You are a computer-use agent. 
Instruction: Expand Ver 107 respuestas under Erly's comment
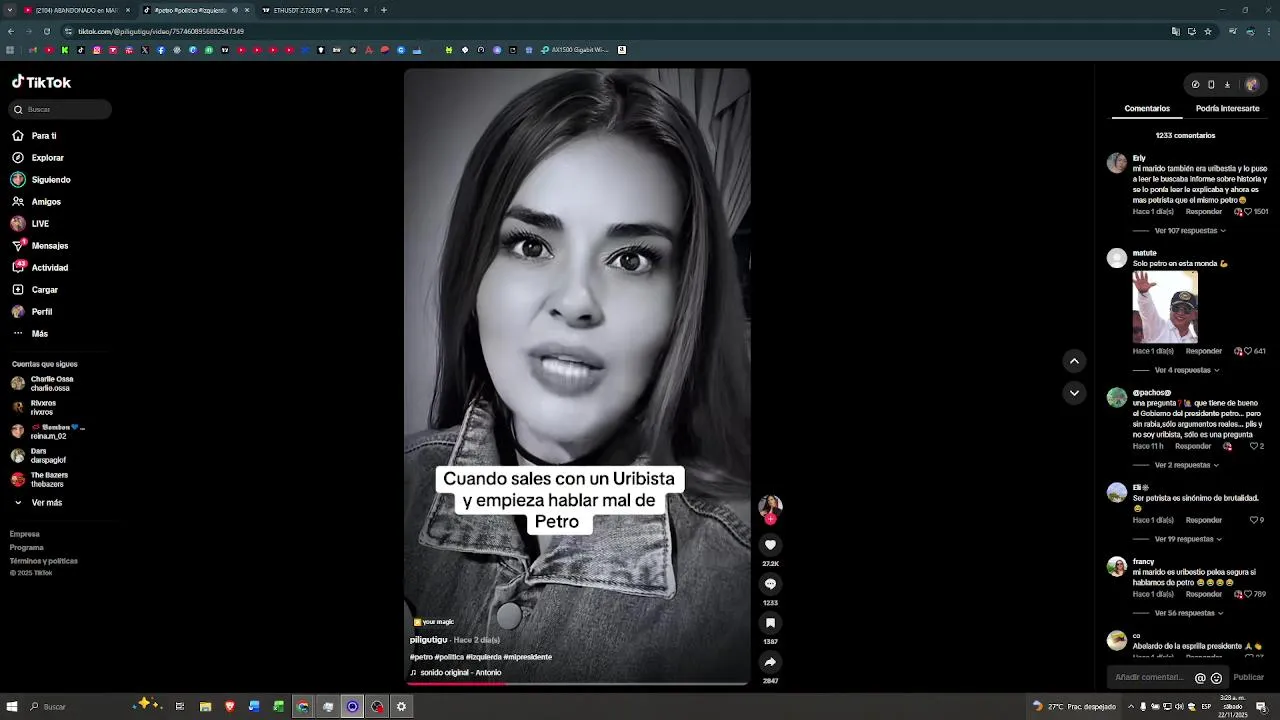[x=1190, y=231]
